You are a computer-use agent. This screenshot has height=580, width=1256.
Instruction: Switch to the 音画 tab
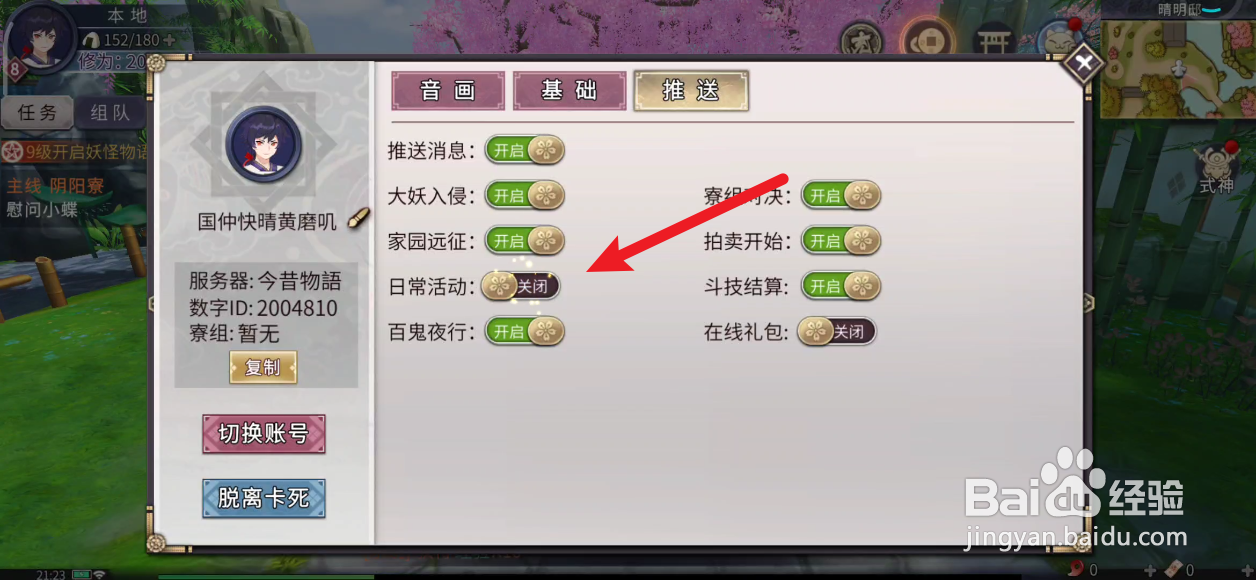pyautogui.click(x=448, y=91)
